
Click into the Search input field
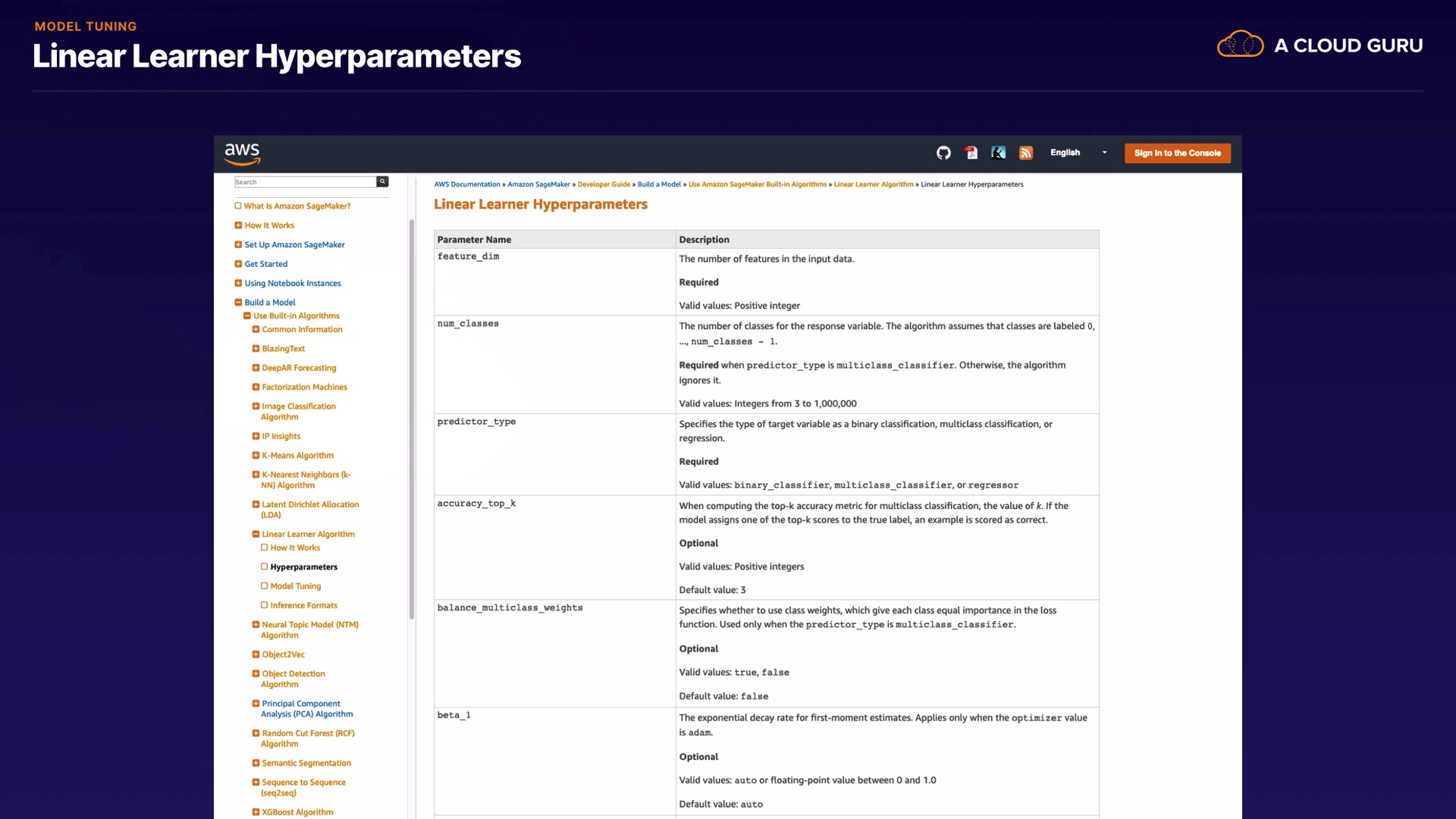tap(305, 182)
